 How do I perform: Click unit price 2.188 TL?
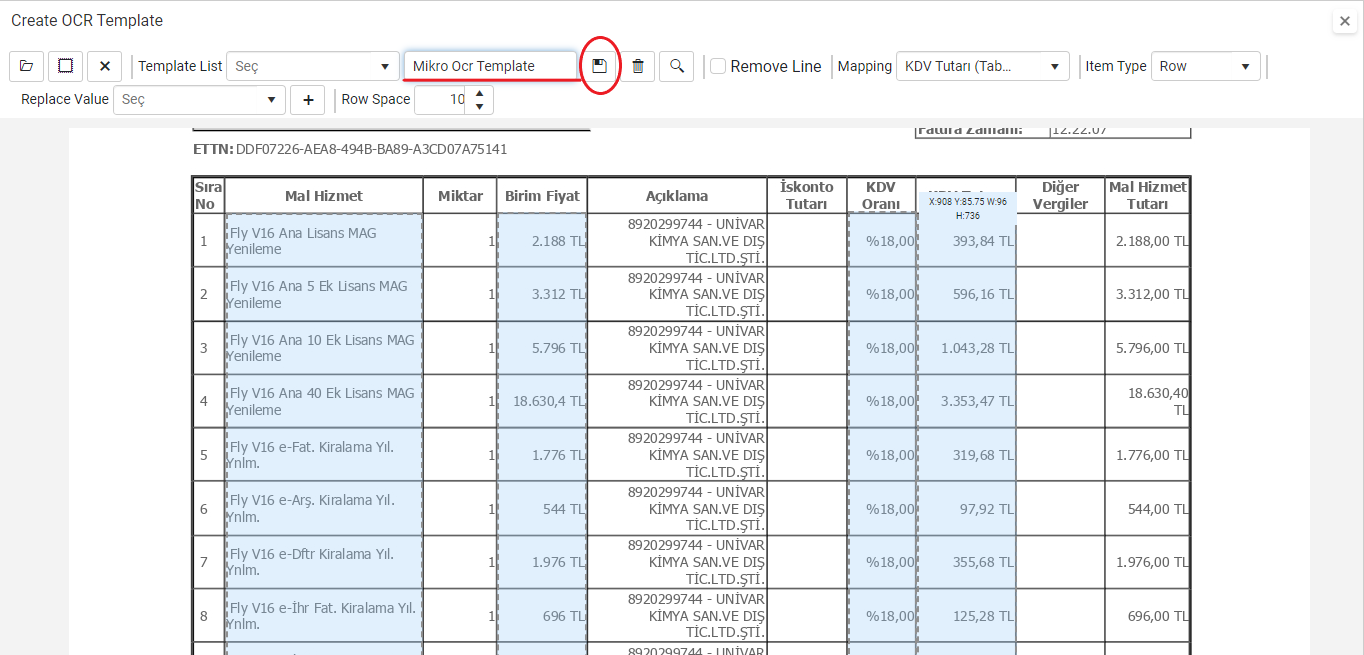(558, 241)
